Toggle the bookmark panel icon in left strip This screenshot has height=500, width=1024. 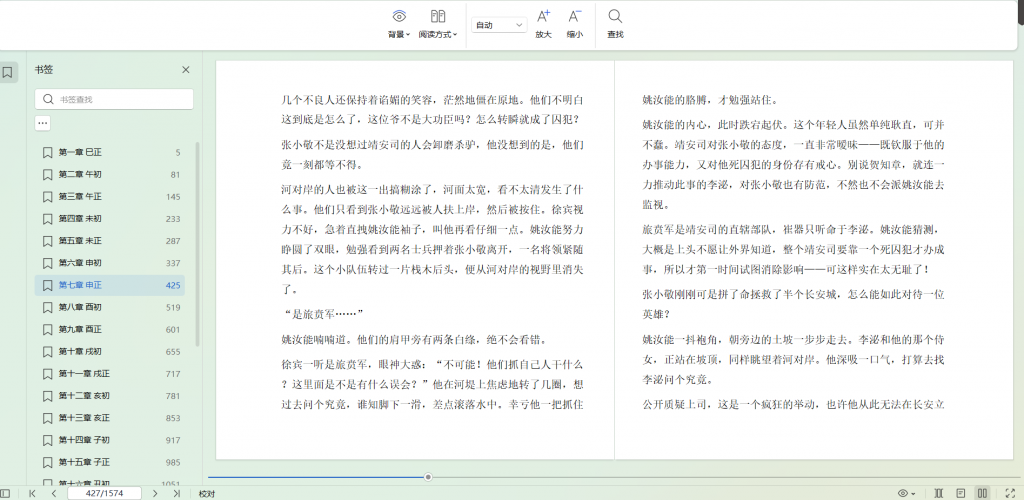[7, 72]
